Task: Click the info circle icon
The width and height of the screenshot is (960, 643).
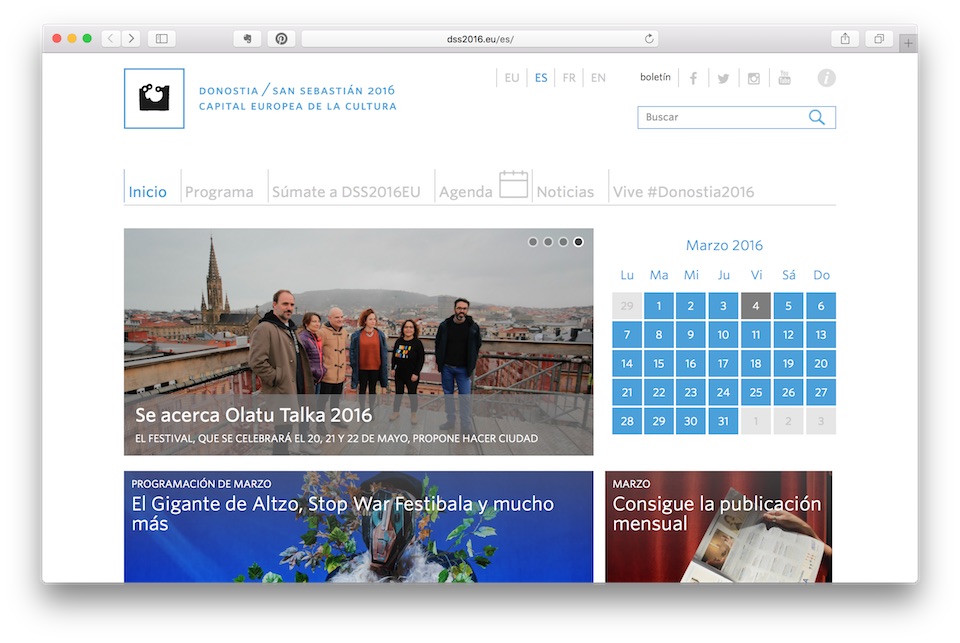Action: 826,78
